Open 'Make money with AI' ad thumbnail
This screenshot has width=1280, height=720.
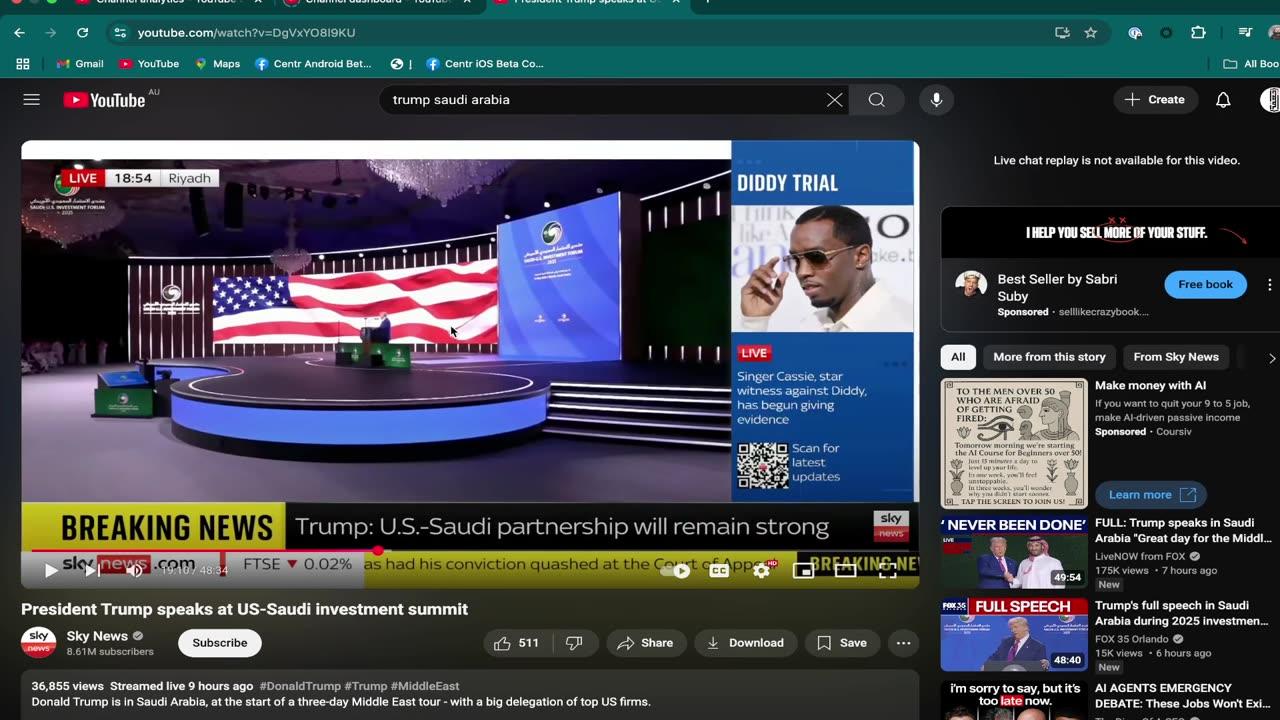1014,443
